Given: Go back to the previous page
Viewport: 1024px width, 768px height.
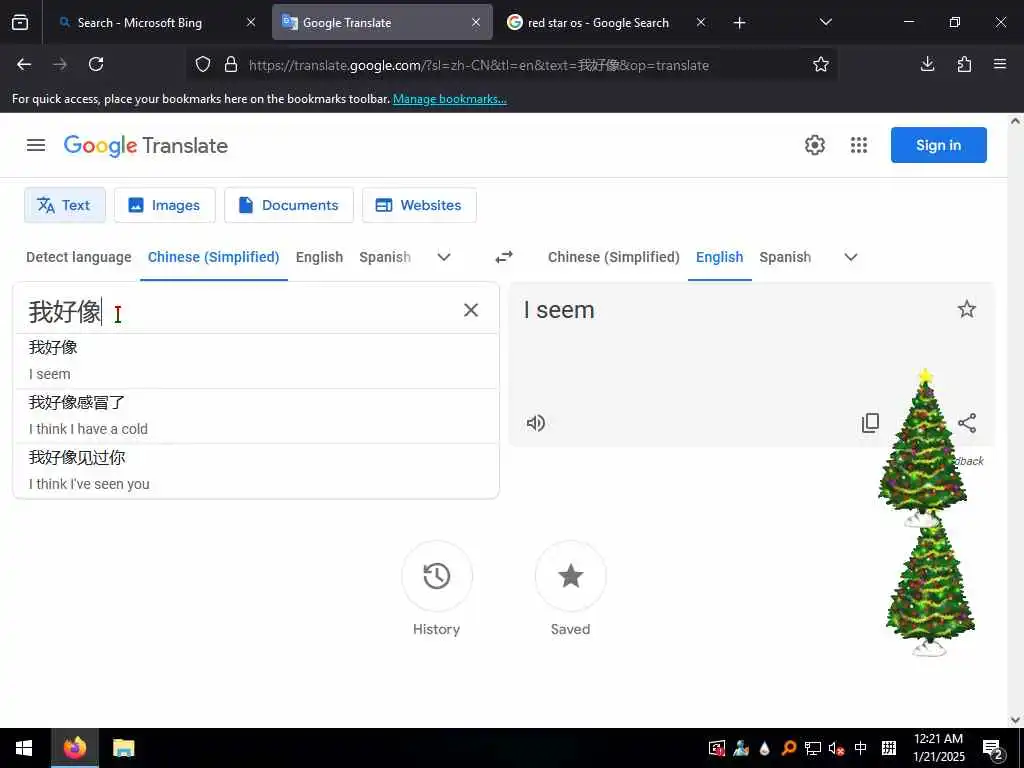Looking at the screenshot, I should (24, 64).
